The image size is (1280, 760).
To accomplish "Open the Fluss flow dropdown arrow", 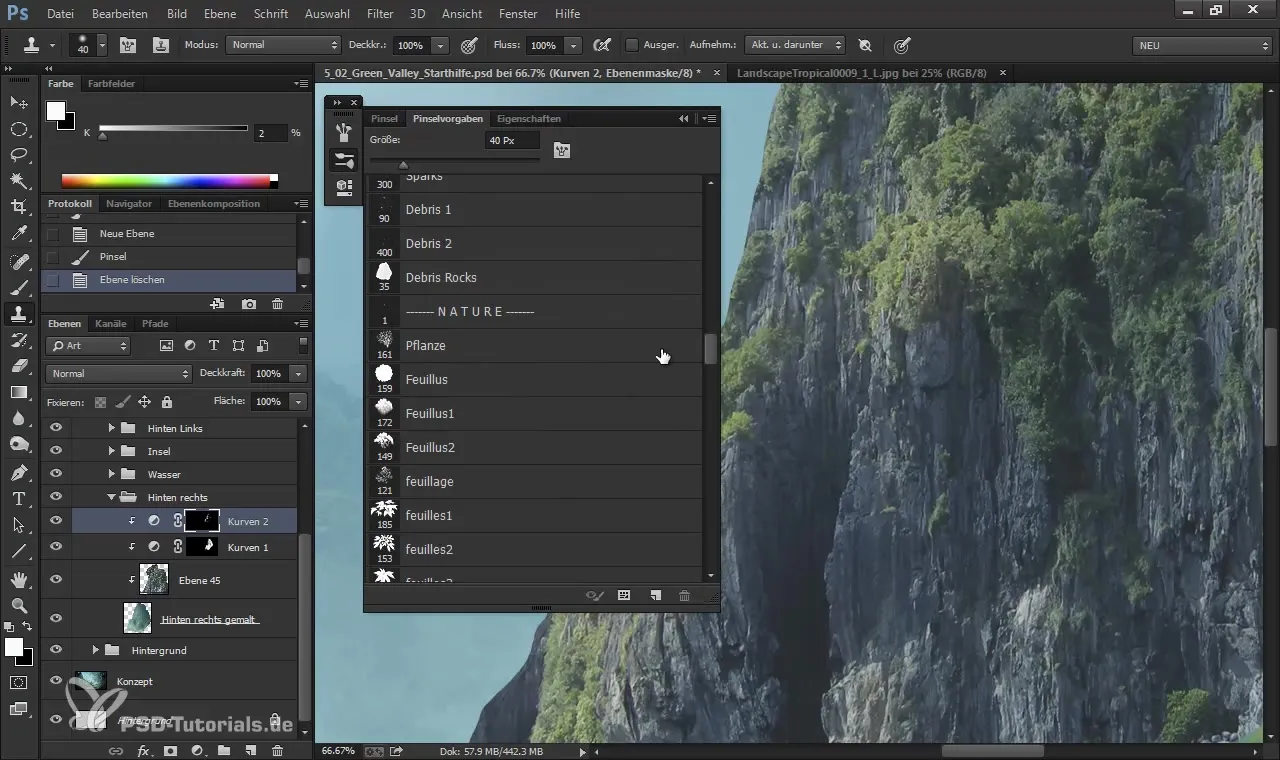I will tap(572, 45).
